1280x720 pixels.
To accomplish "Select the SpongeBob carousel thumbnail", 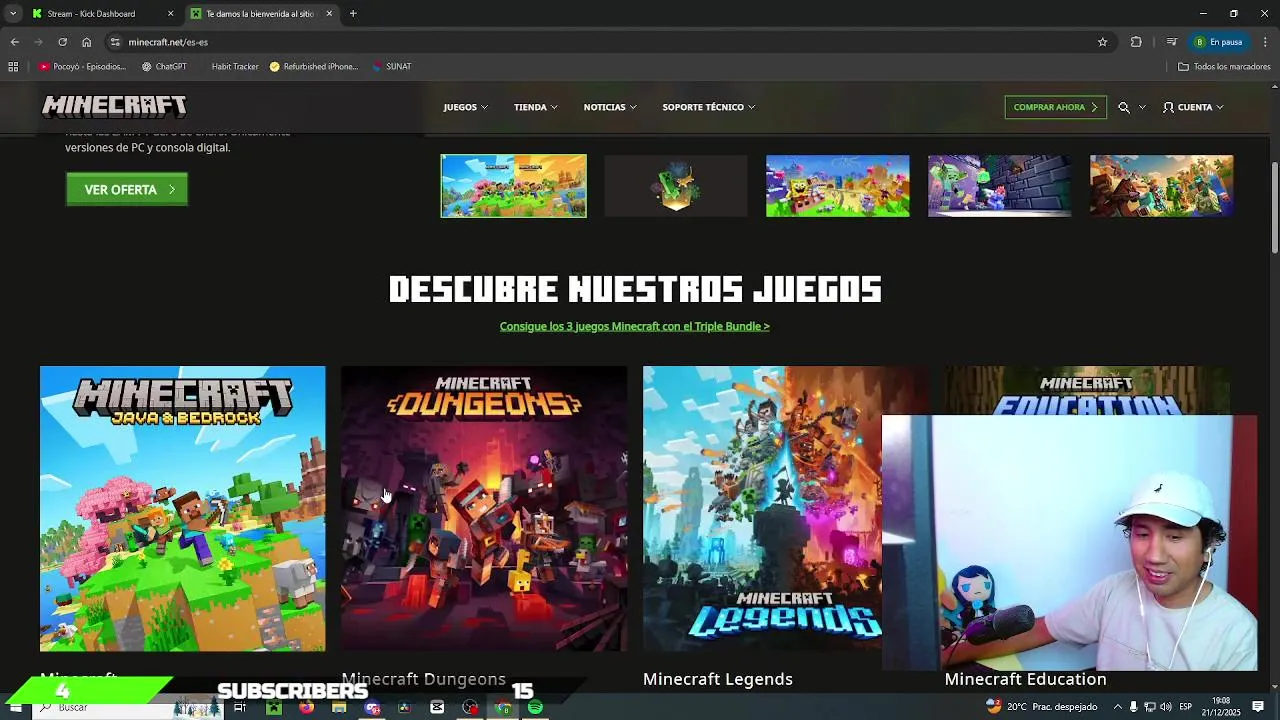I will (x=838, y=186).
